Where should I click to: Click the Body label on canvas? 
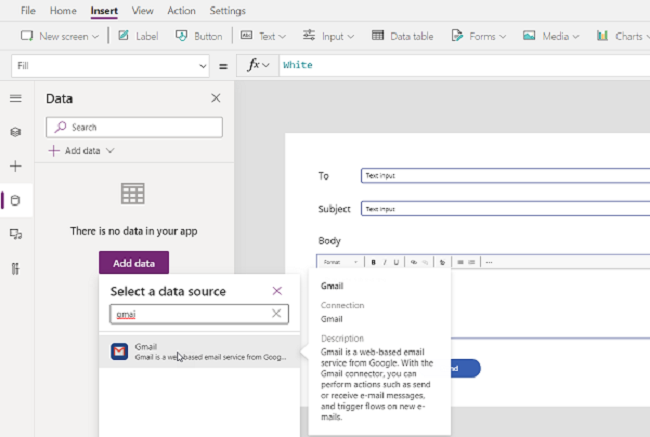point(329,241)
